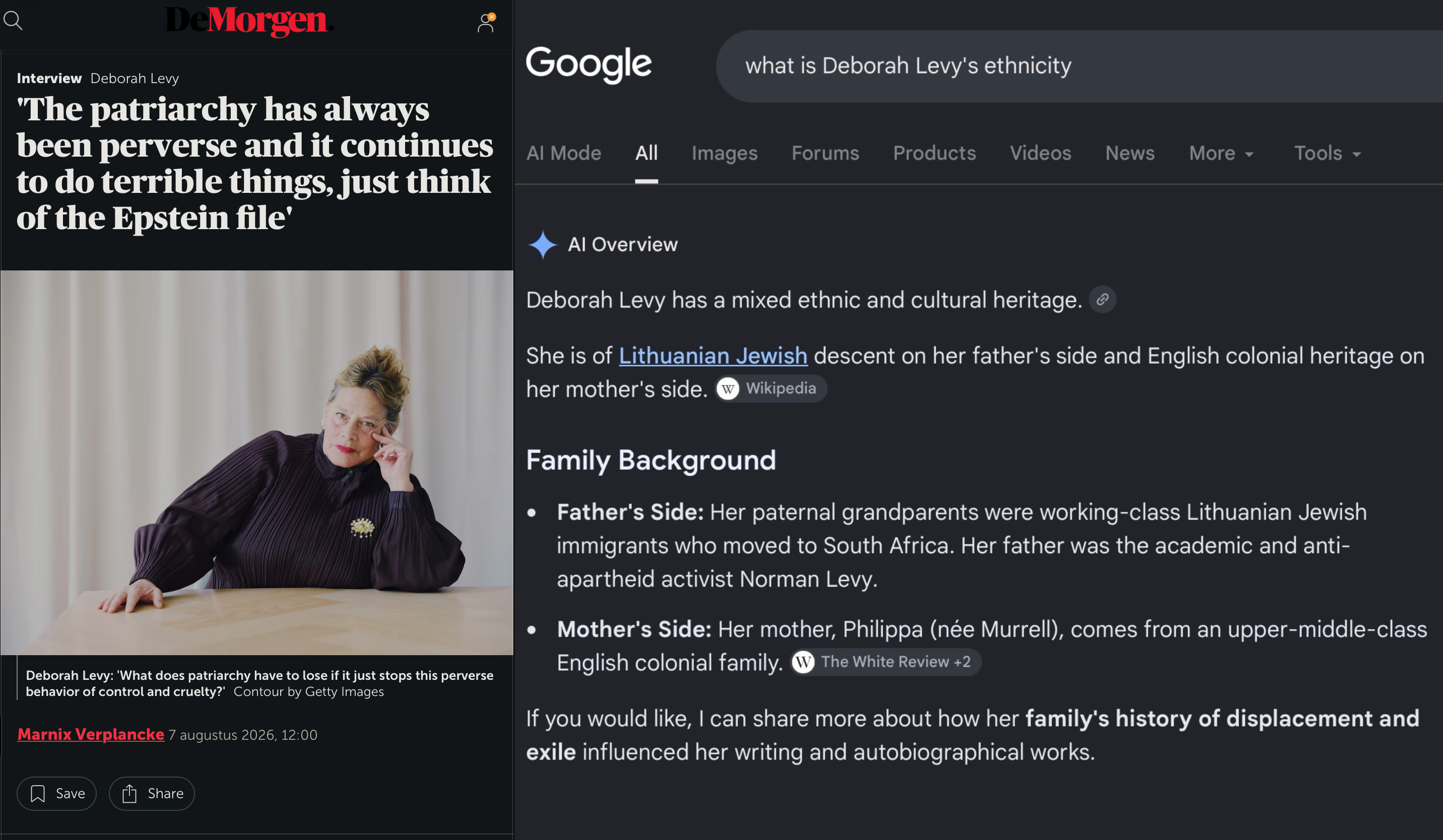Switch to the Videos tab
The width and height of the screenshot is (1443, 840).
pos(1040,154)
